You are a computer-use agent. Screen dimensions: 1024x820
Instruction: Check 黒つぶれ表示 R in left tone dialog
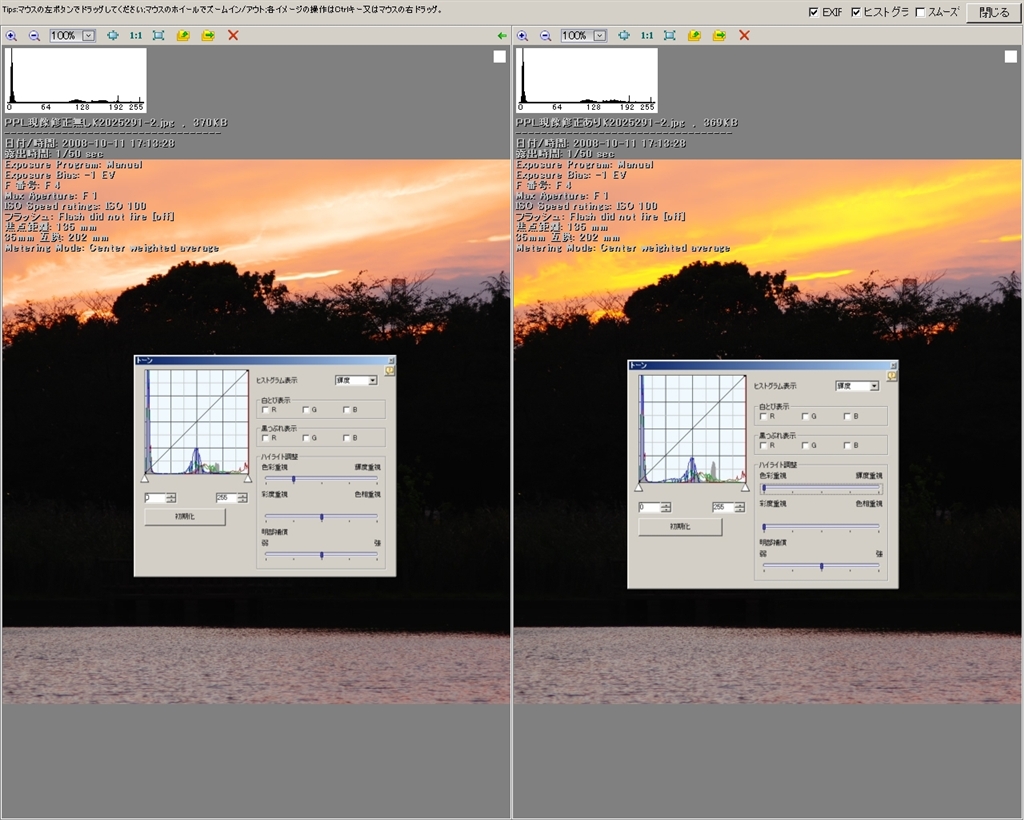tap(266, 438)
